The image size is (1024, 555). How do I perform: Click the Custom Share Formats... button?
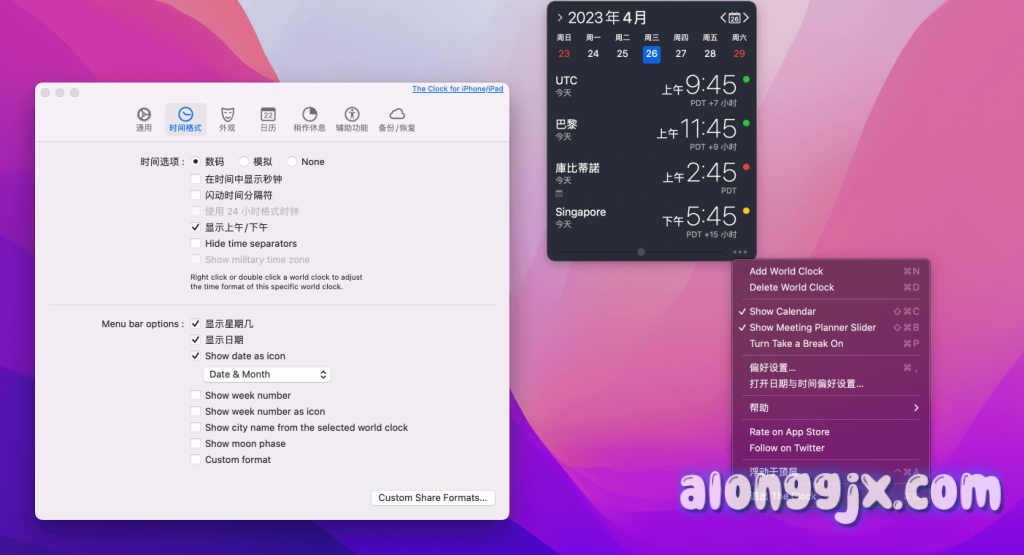[x=432, y=498]
